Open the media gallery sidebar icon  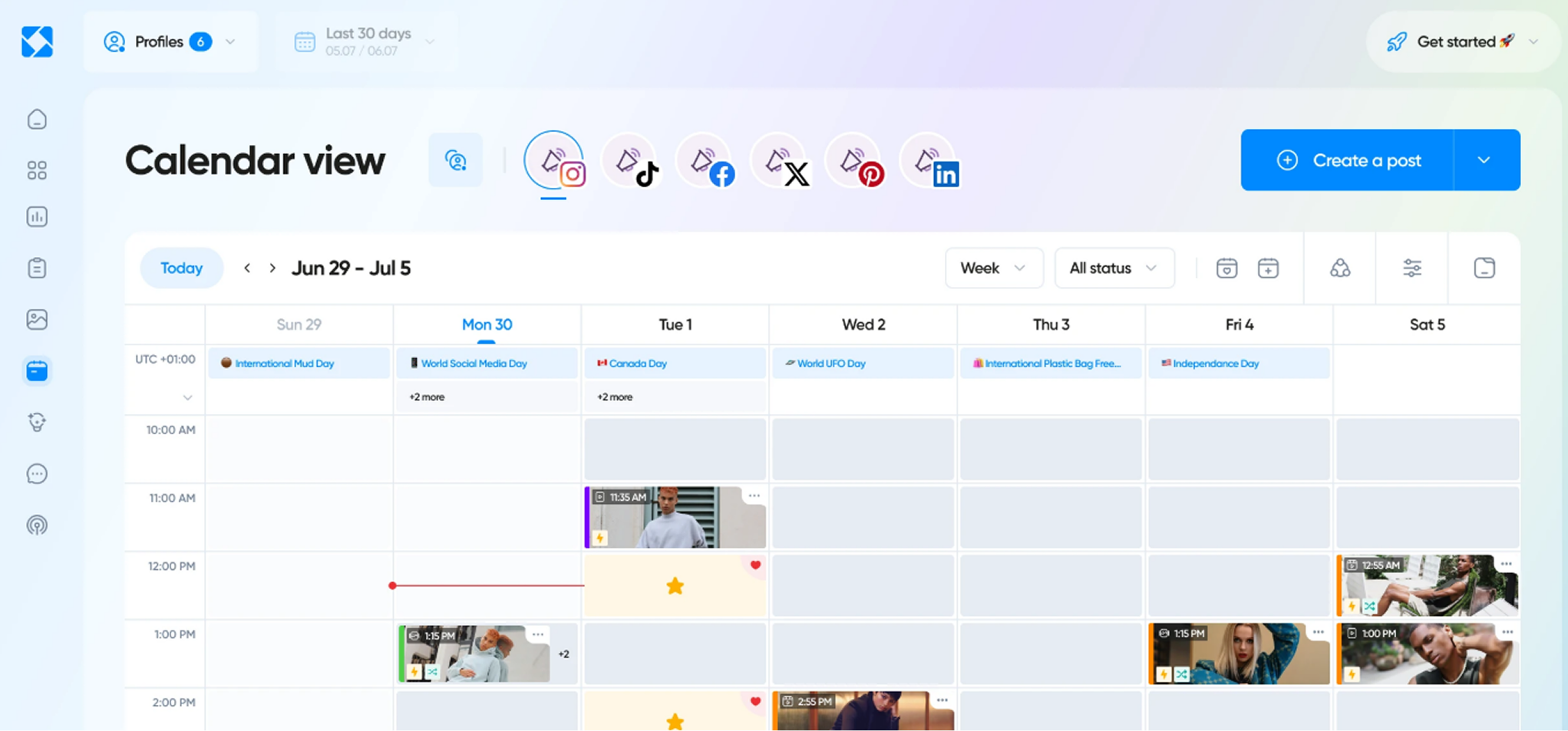tap(37, 319)
